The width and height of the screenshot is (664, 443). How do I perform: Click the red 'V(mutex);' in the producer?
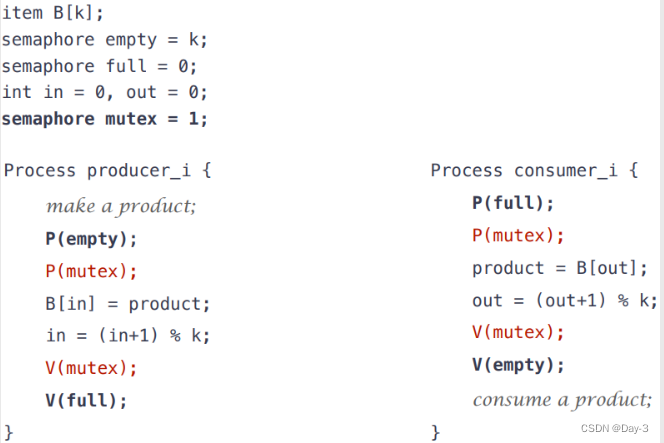91,368
